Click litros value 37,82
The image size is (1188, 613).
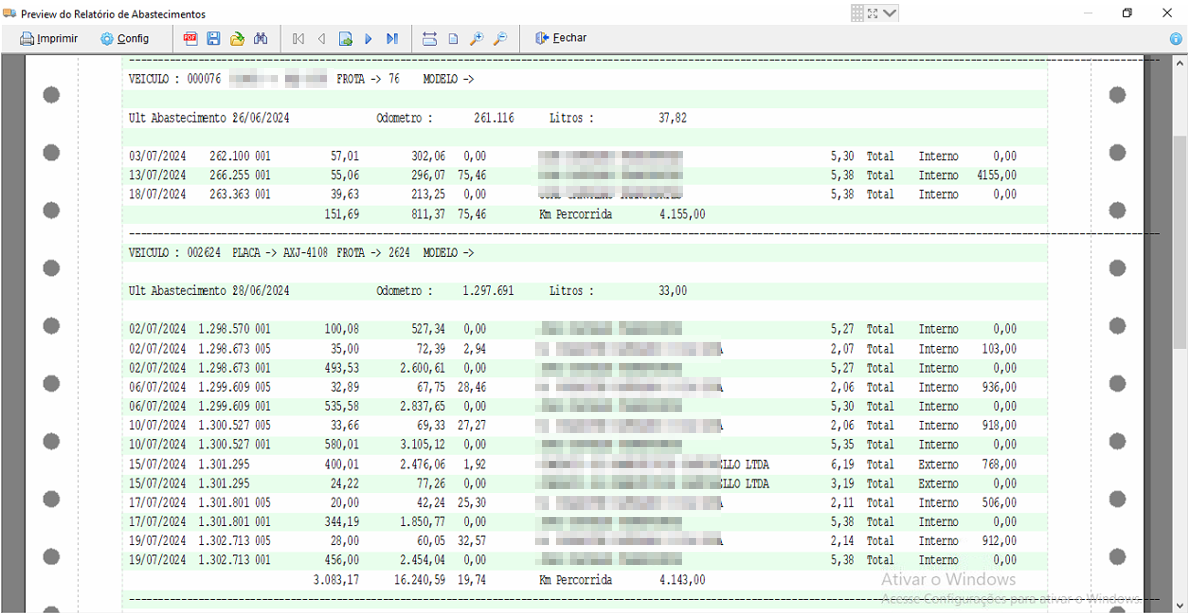[x=673, y=118]
